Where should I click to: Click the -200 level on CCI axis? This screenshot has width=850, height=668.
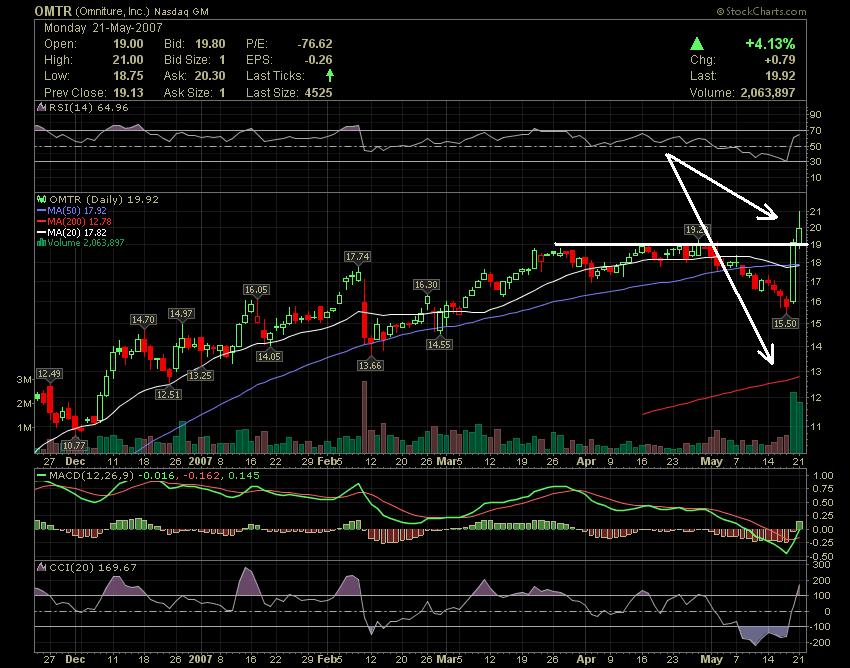tap(821, 643)
